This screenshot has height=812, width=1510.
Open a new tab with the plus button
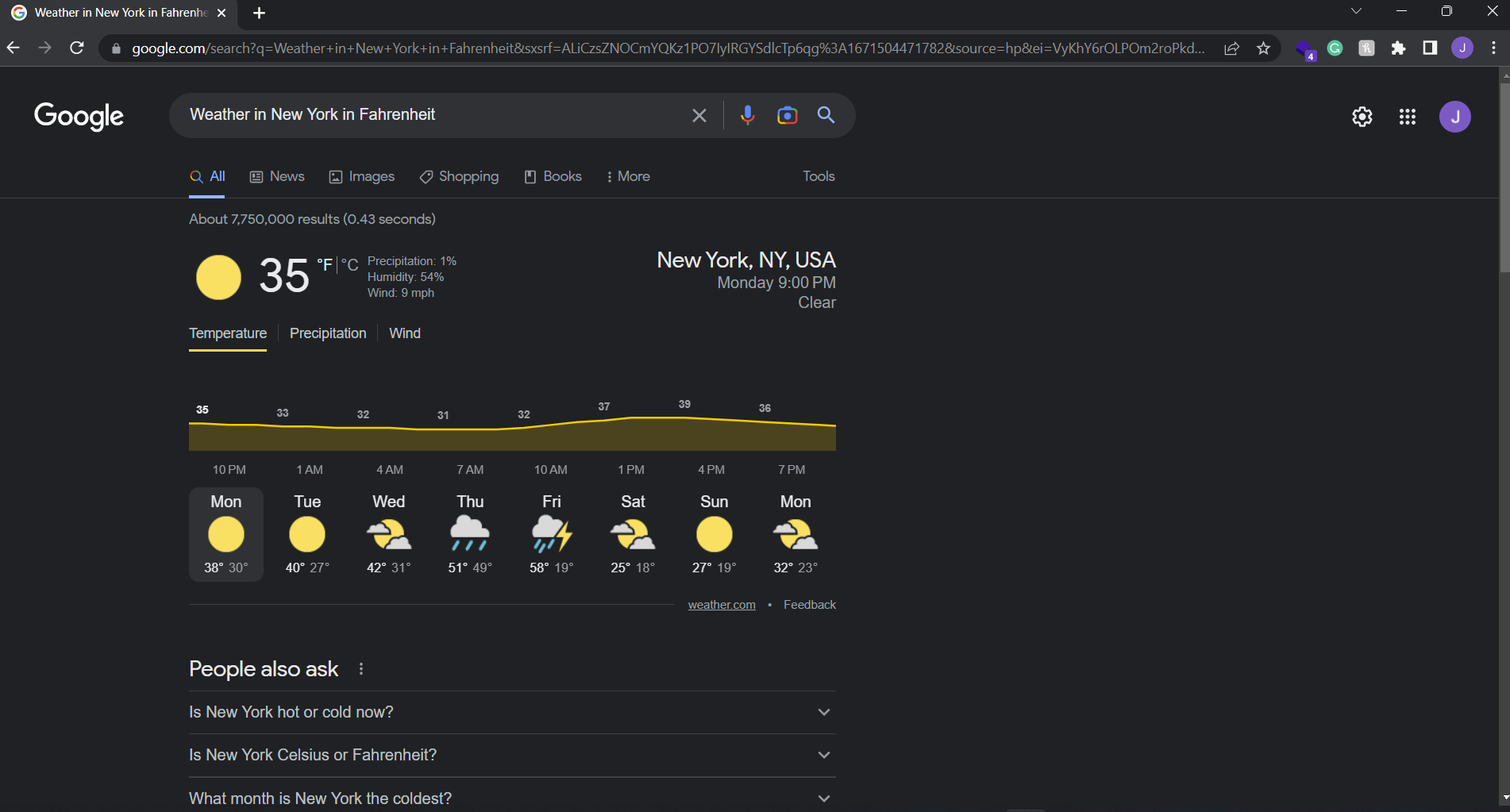click(259, 13)
